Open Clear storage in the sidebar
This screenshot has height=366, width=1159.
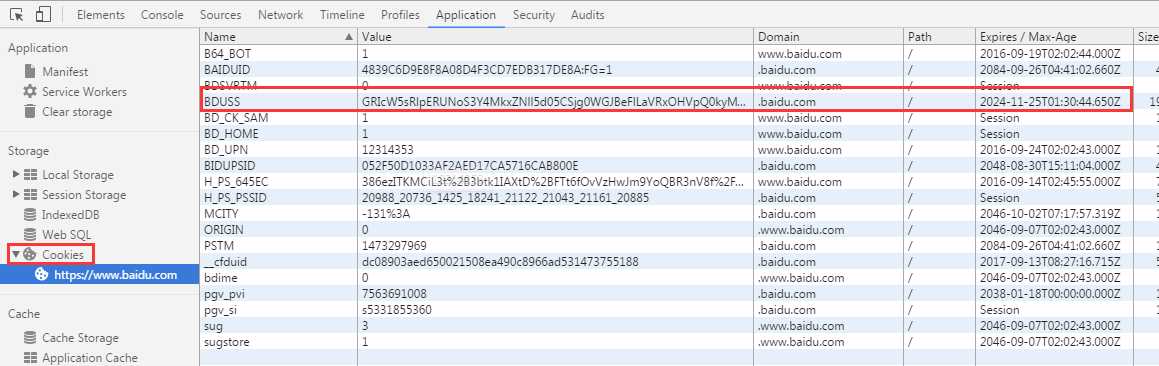pos(77,112)
